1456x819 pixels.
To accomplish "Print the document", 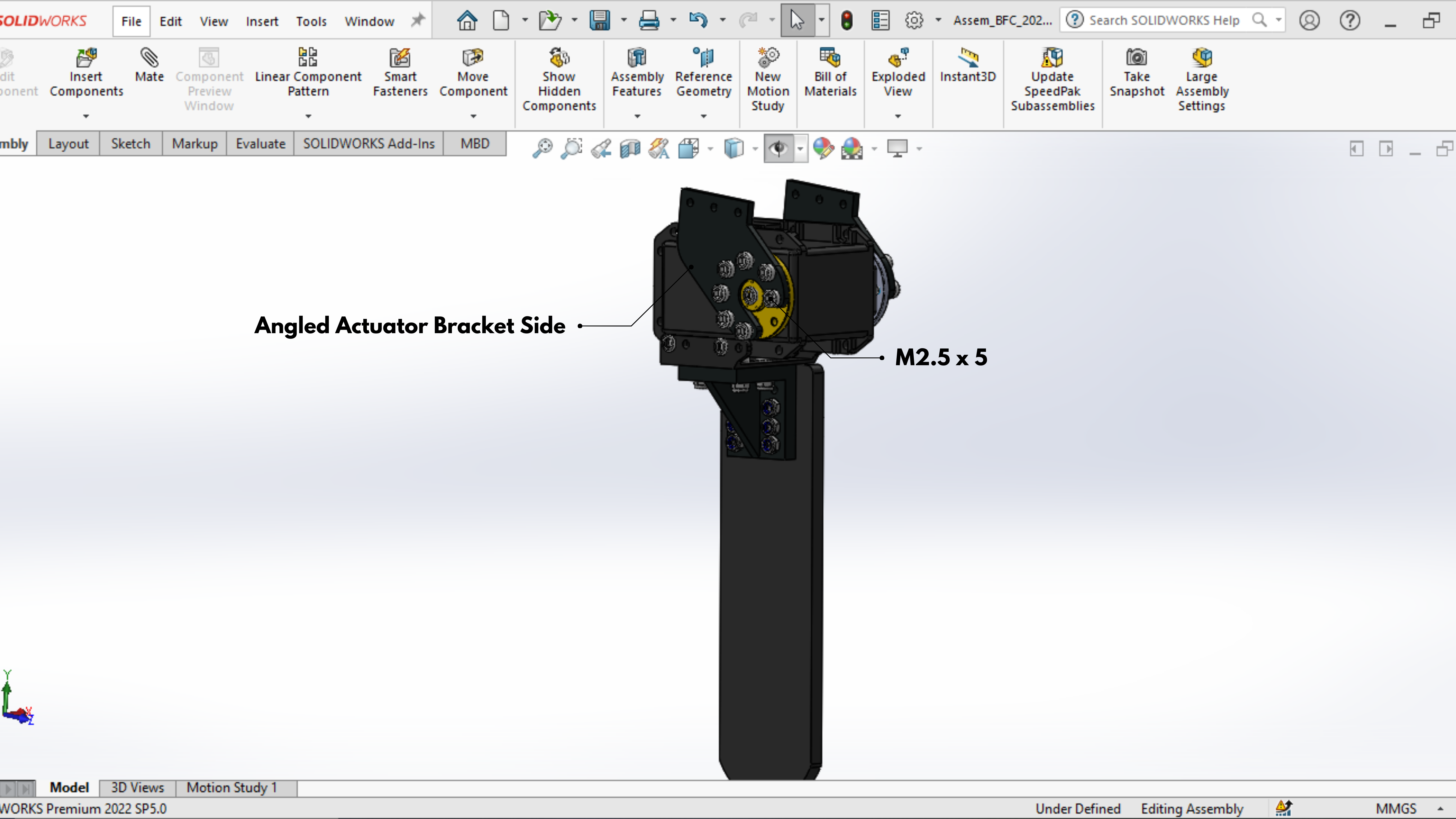I will [649, 20].
